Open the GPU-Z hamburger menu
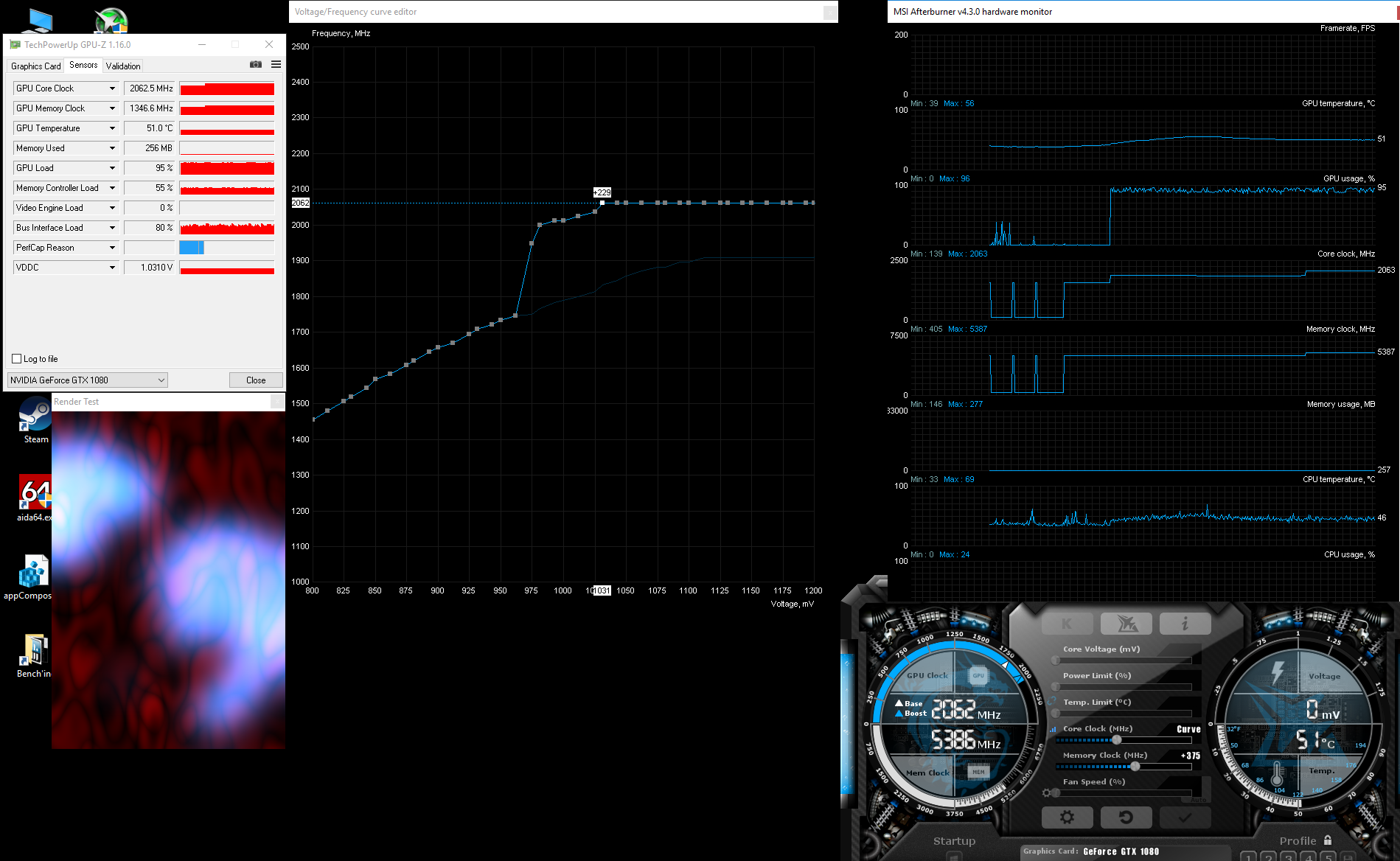Screen dimensions: 1400x861 [276, 65]
